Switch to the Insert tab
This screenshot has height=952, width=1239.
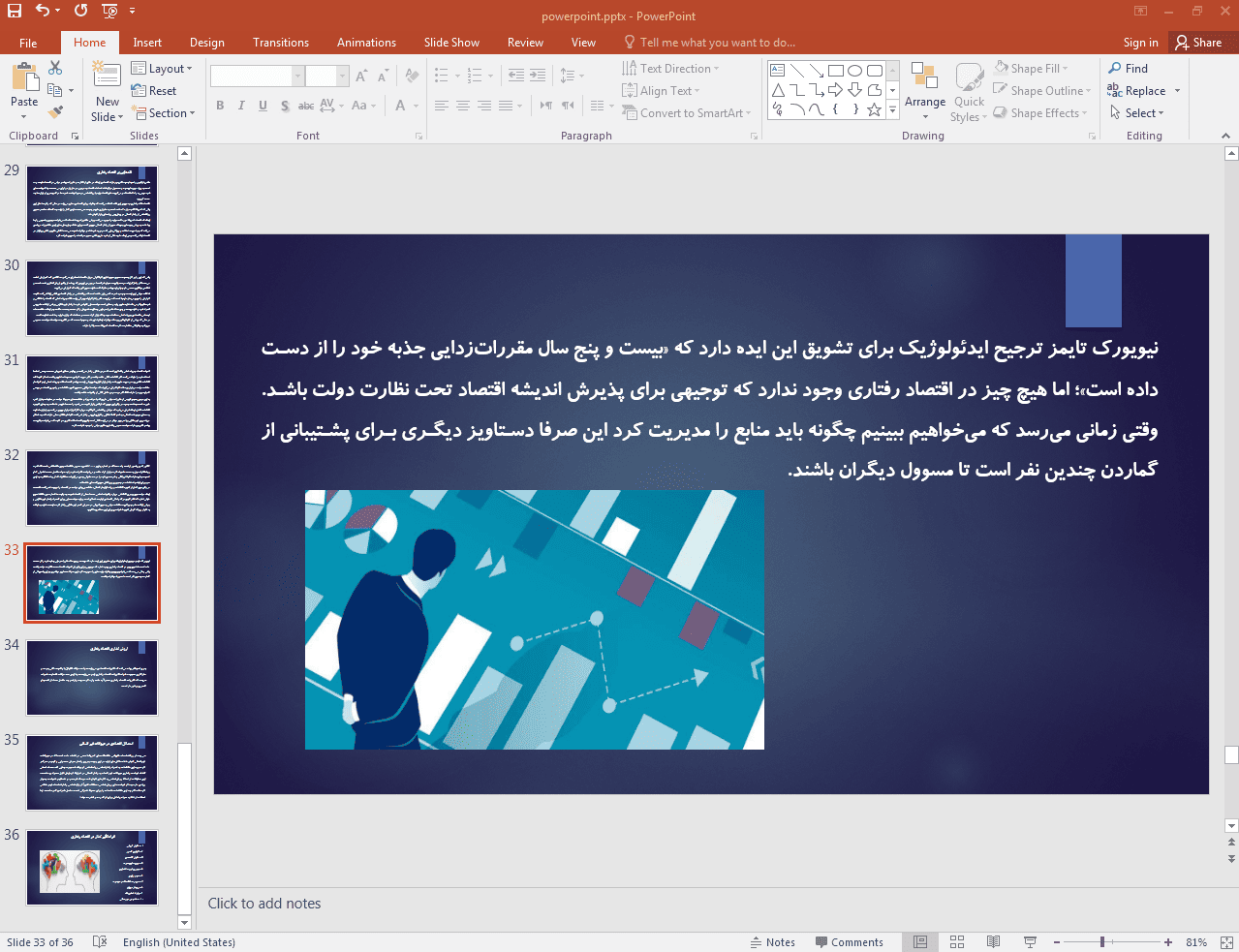(x=147, y=43)
